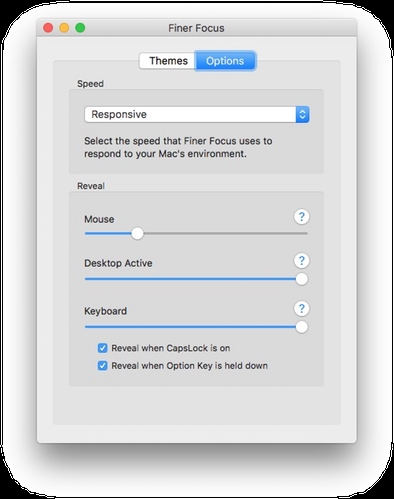Click the Finer Focus title bar
This screenshot has height=499, width=394.
(x=197, y=28)
